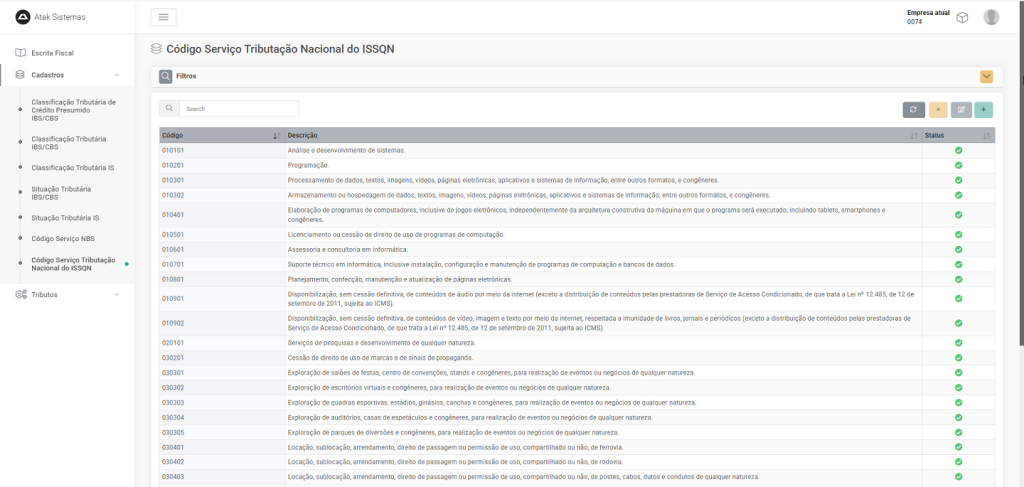Screen dimensions: 1024x487
Task: Click the refresh table button
Action: click(x=913, y=110)
